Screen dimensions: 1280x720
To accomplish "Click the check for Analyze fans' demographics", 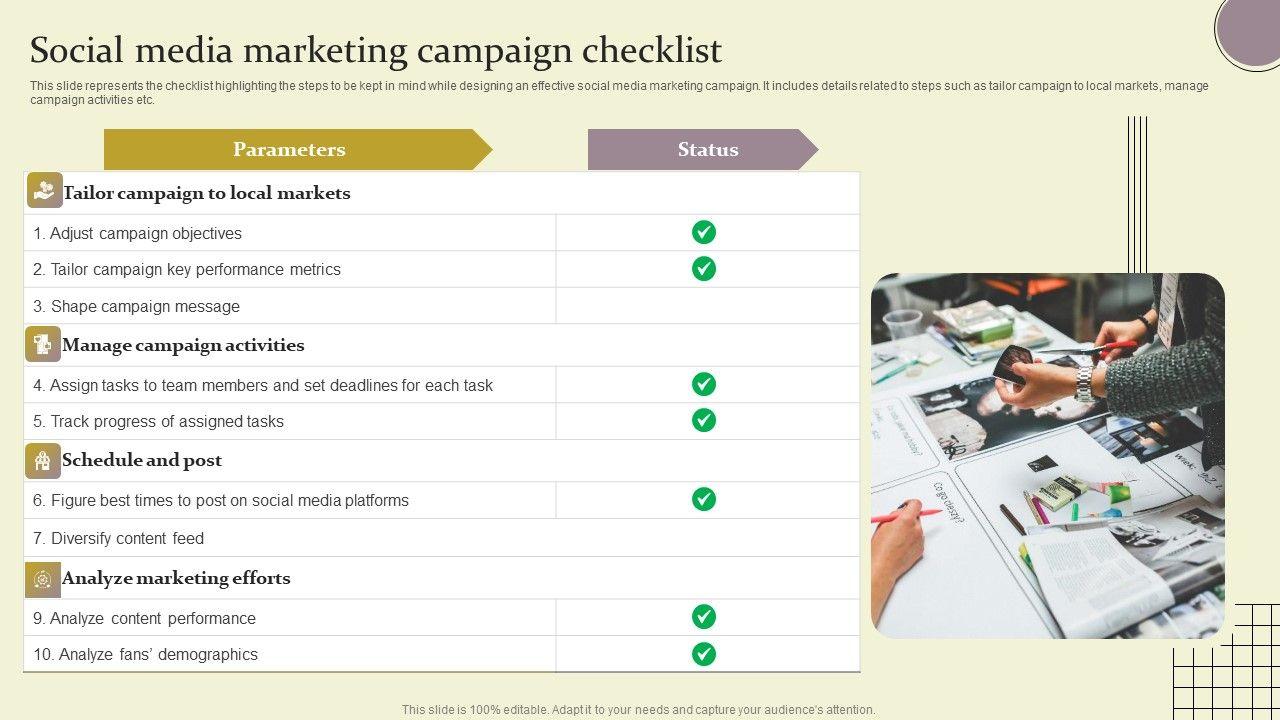I will (704, 654).
